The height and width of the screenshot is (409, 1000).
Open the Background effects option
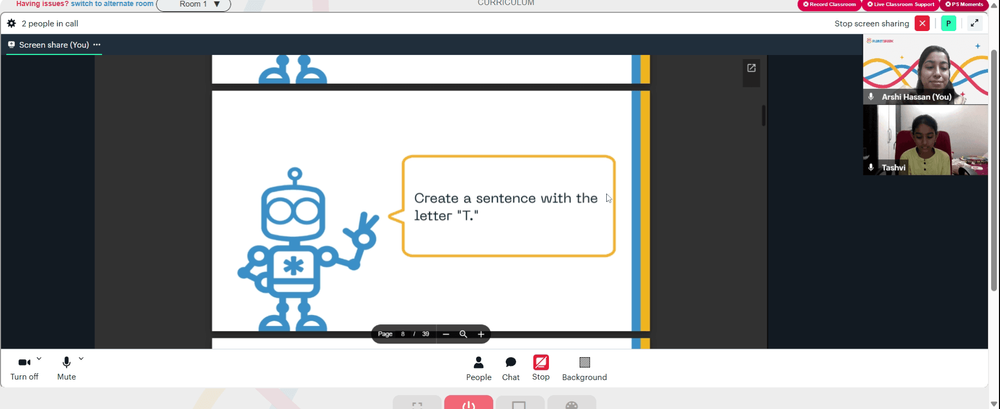pos(584,368)
